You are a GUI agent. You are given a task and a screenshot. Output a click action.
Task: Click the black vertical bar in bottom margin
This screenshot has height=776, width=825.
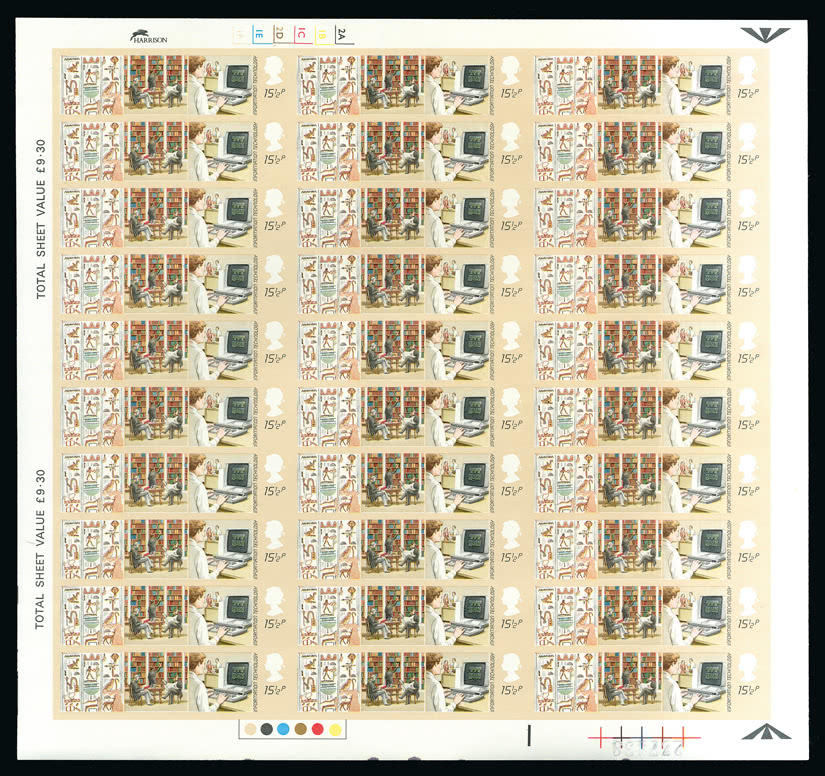pyautogui.click(x=529, y=735)
